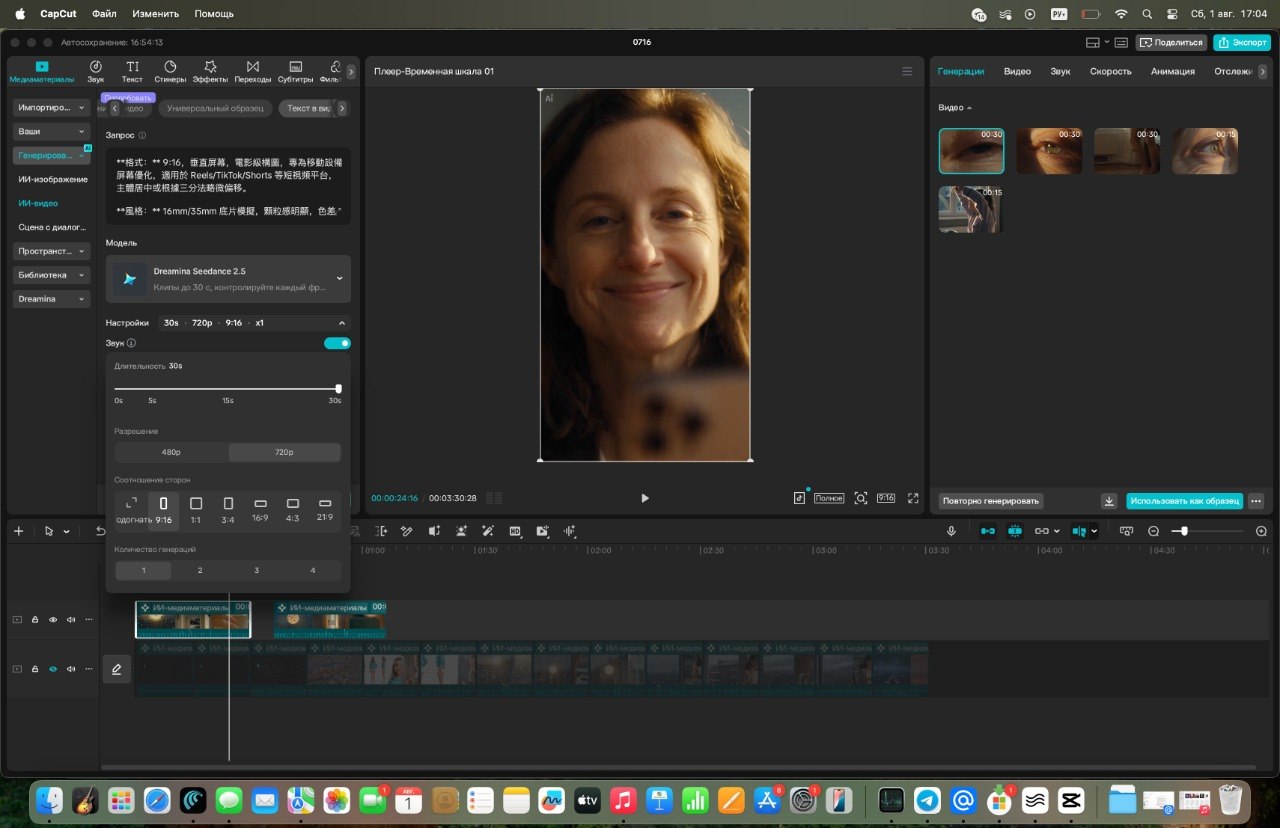Switch to the Скорость tab
The image size is (1280, 828).
click(x=1110, y=71)
